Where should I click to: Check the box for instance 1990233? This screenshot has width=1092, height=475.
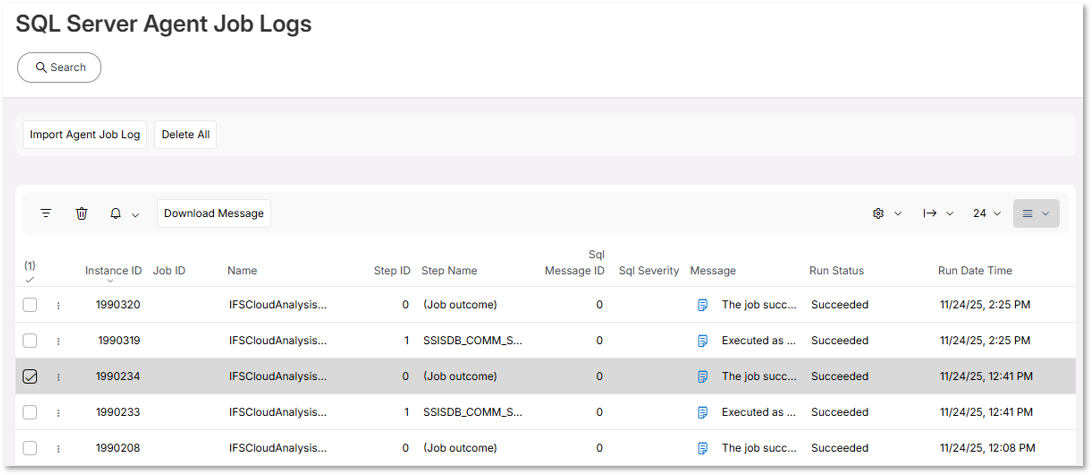point(30,412)
